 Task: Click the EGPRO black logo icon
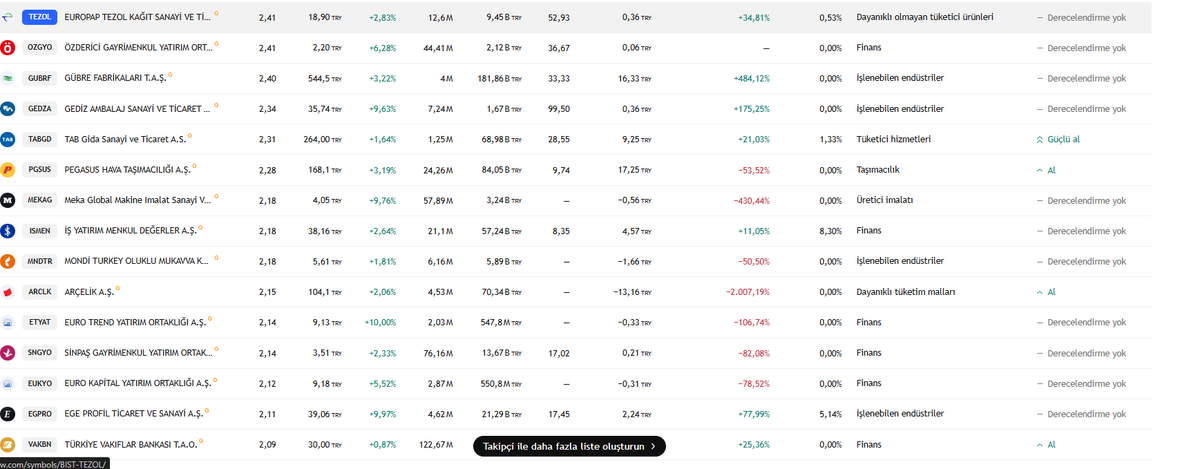[x=8, y=414]
